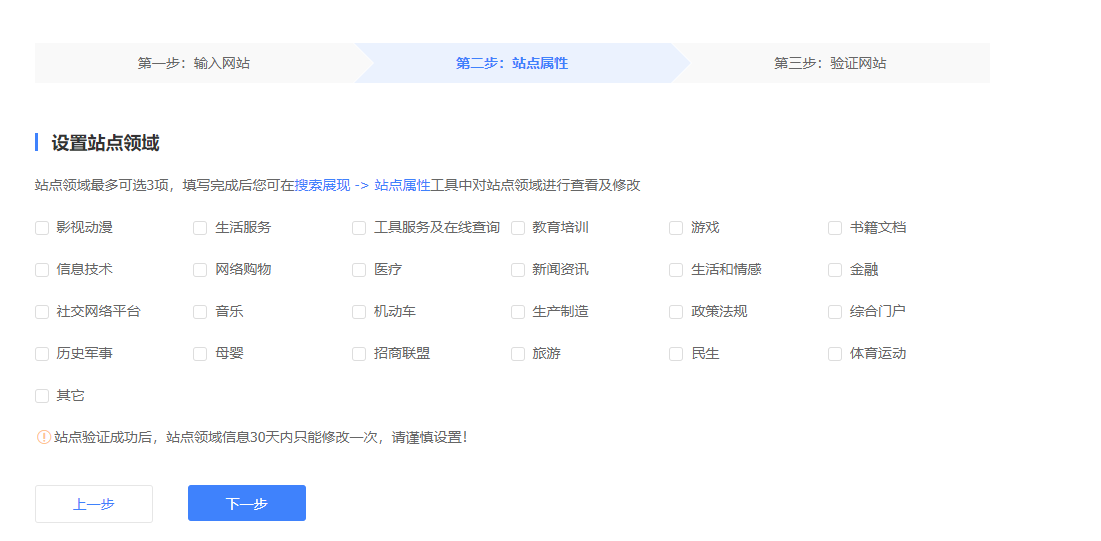Check the 游戏 checkbox

pyautogui.click(x=676, y=228)
